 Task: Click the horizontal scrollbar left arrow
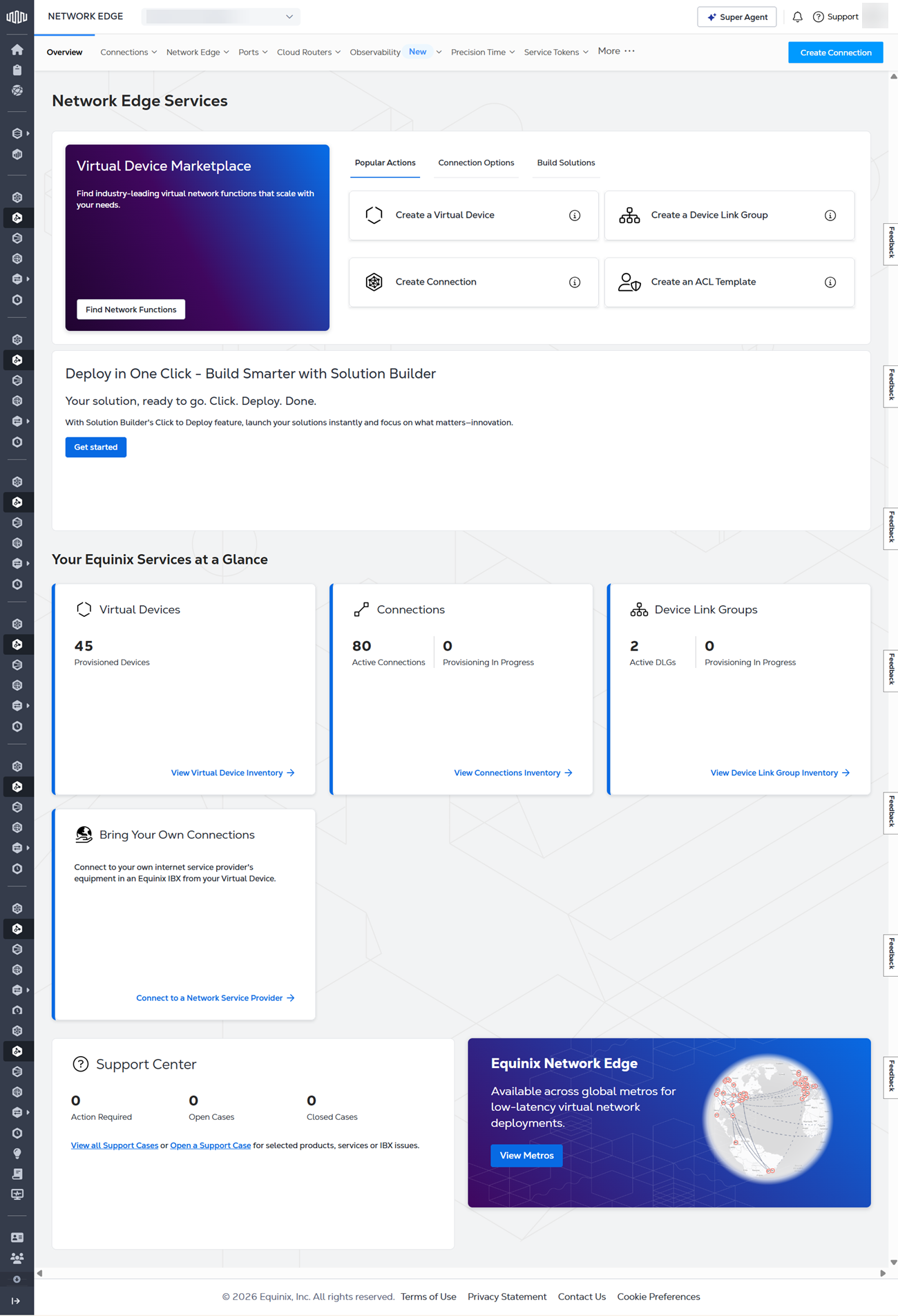(x=39, y=1273)
